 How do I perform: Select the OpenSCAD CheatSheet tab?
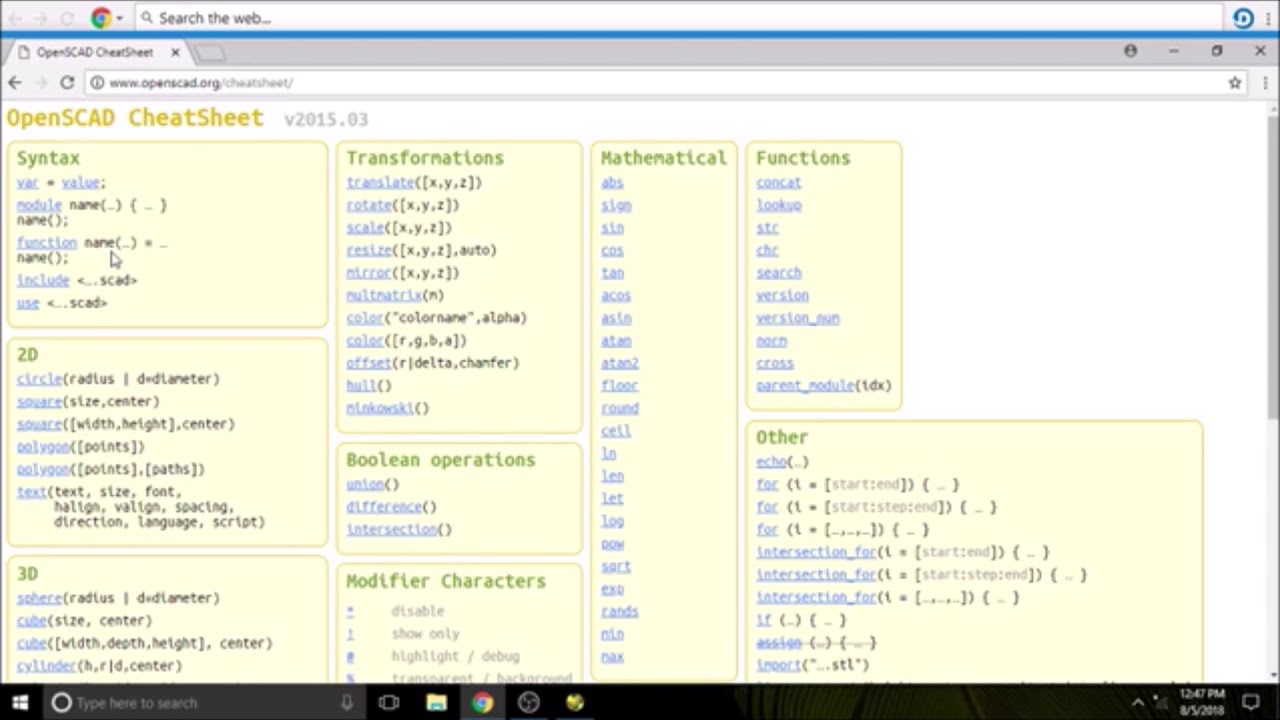(x=95, y=52)
